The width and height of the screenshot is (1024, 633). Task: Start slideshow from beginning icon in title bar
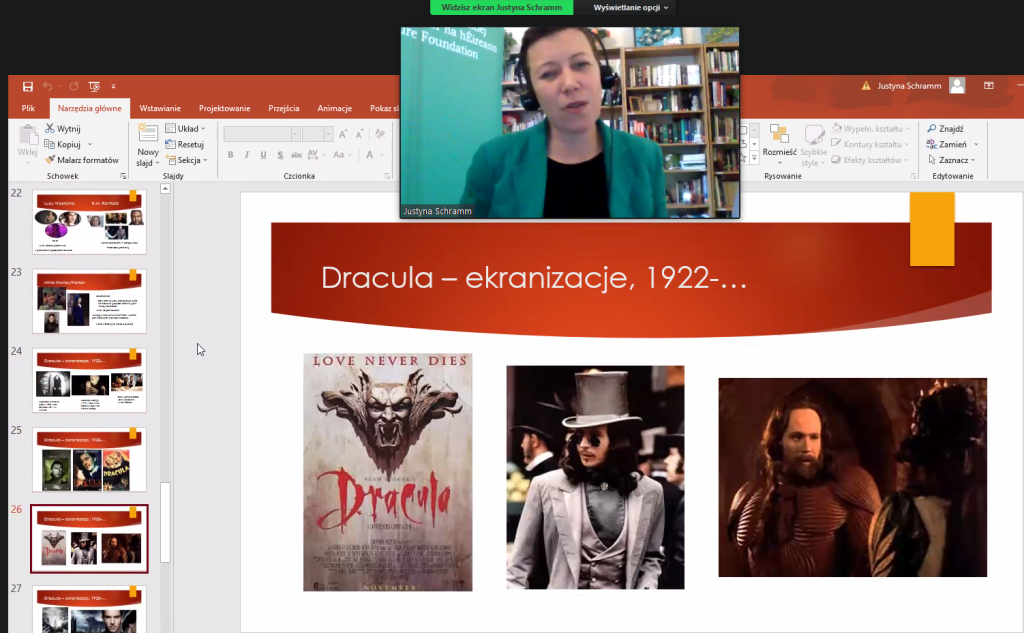pos(94,87)
